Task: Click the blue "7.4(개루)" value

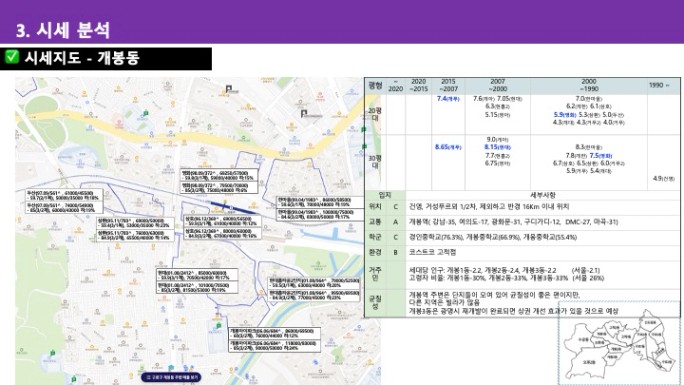Action: coord(448,99)
